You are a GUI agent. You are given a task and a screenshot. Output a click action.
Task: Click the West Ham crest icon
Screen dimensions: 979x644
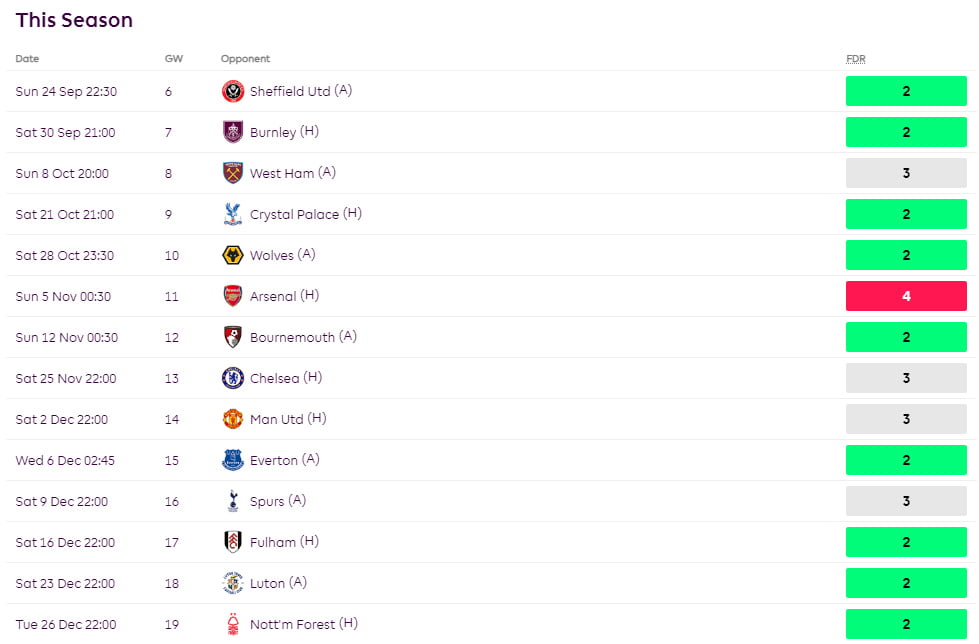click(233, 173)
